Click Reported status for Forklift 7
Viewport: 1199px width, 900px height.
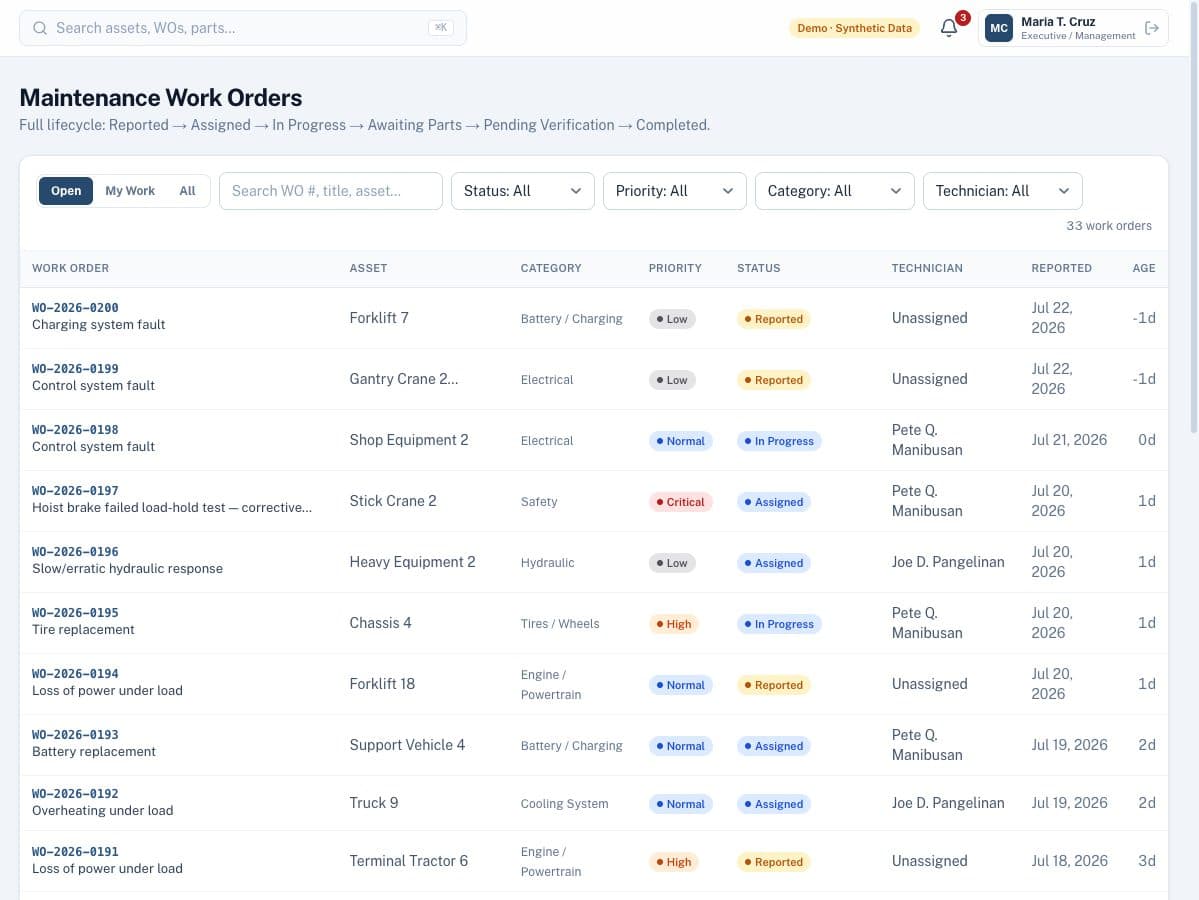(x=773, y=319)
